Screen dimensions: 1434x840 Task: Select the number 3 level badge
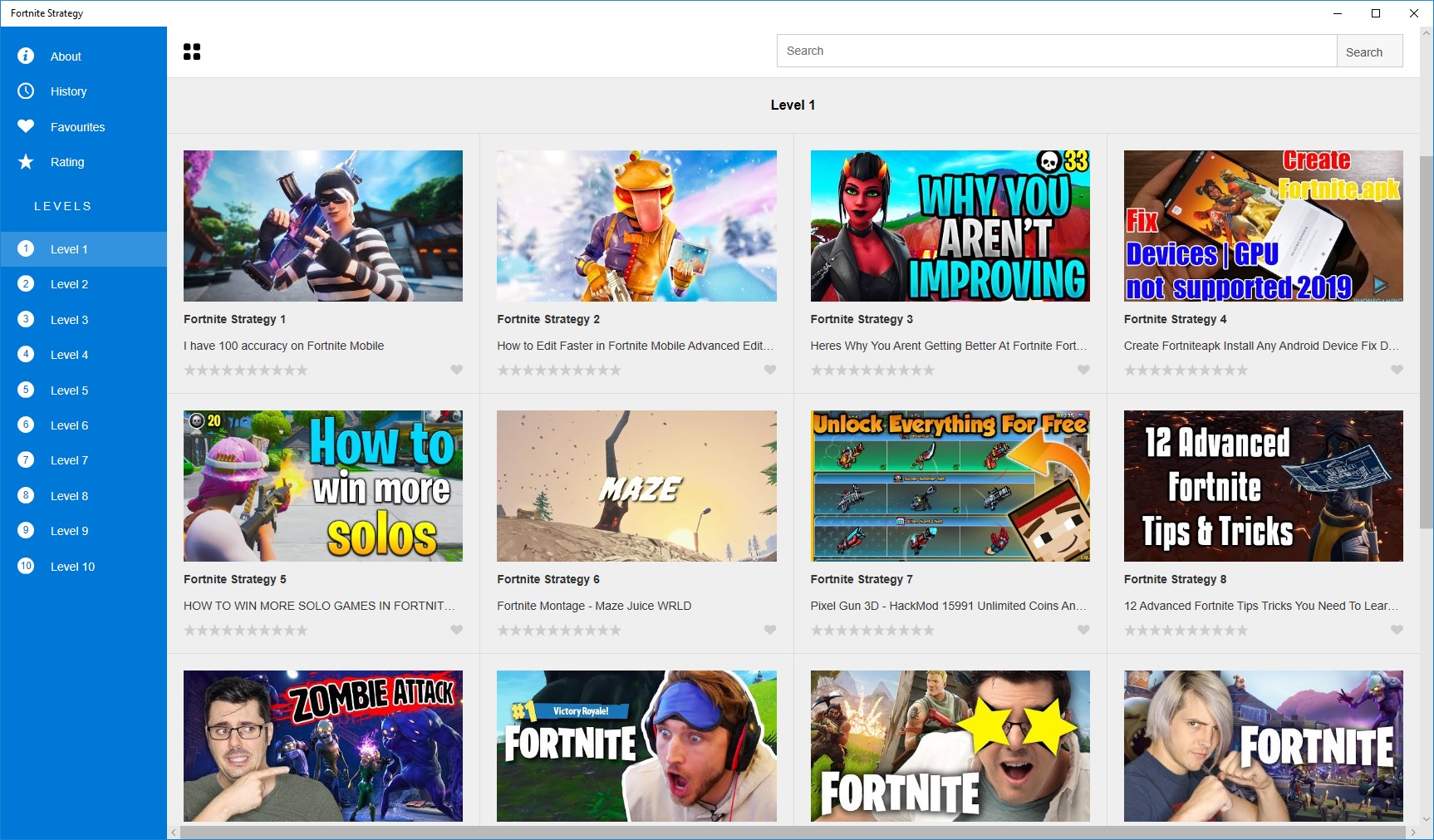click(x=26, y=319)
